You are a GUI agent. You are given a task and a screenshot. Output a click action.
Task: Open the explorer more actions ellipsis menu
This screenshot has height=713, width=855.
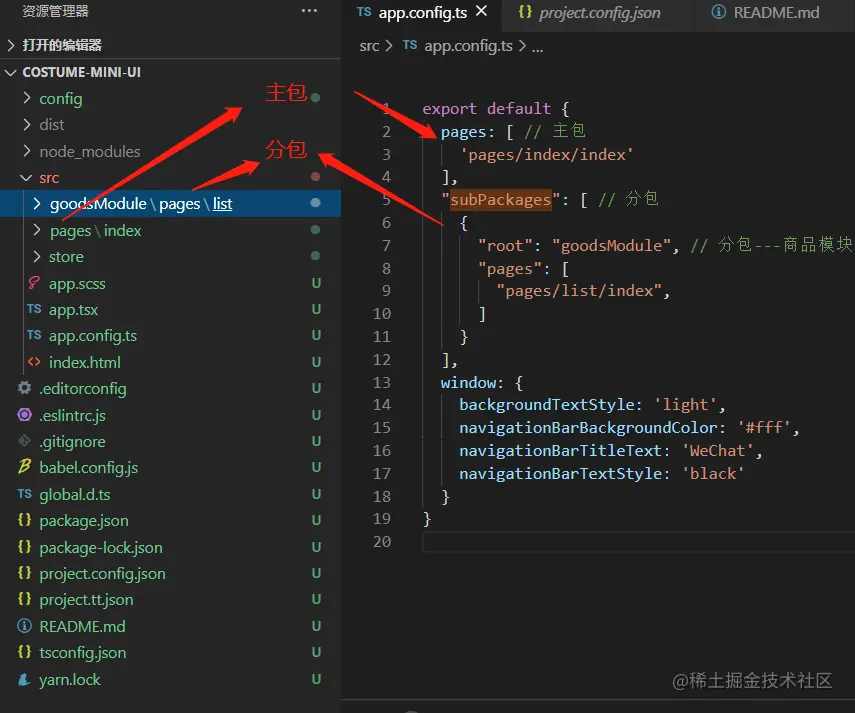coord(309,11)
